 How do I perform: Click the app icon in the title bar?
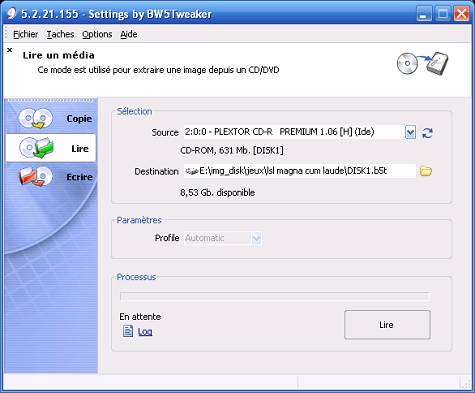[x=12, y=14]
